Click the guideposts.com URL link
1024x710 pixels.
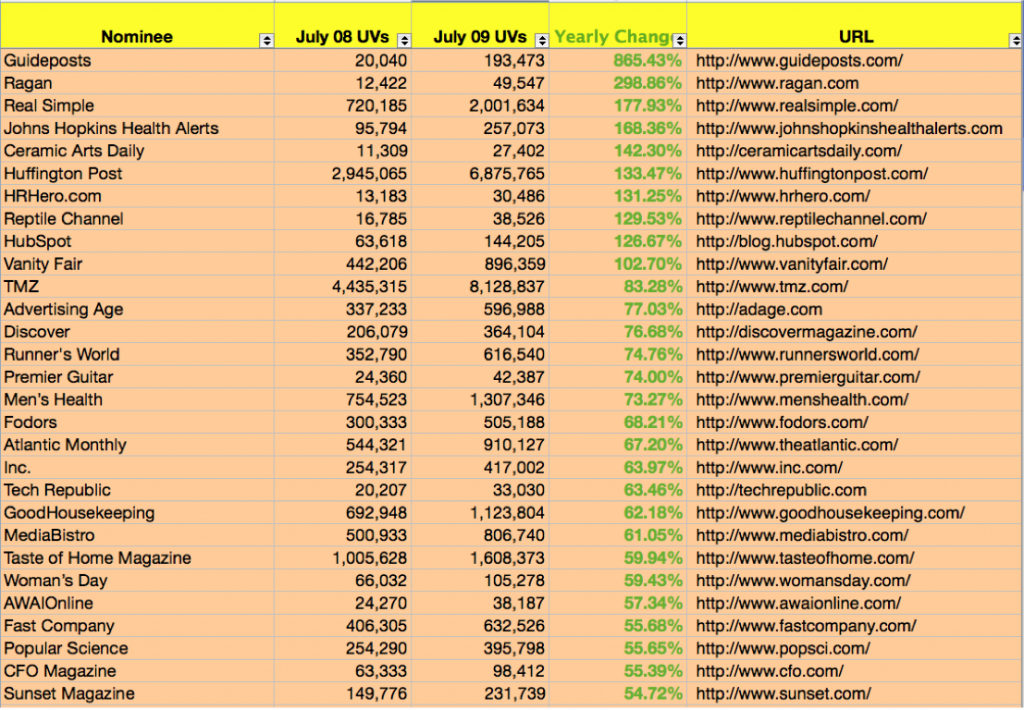[x=799, y=60]
